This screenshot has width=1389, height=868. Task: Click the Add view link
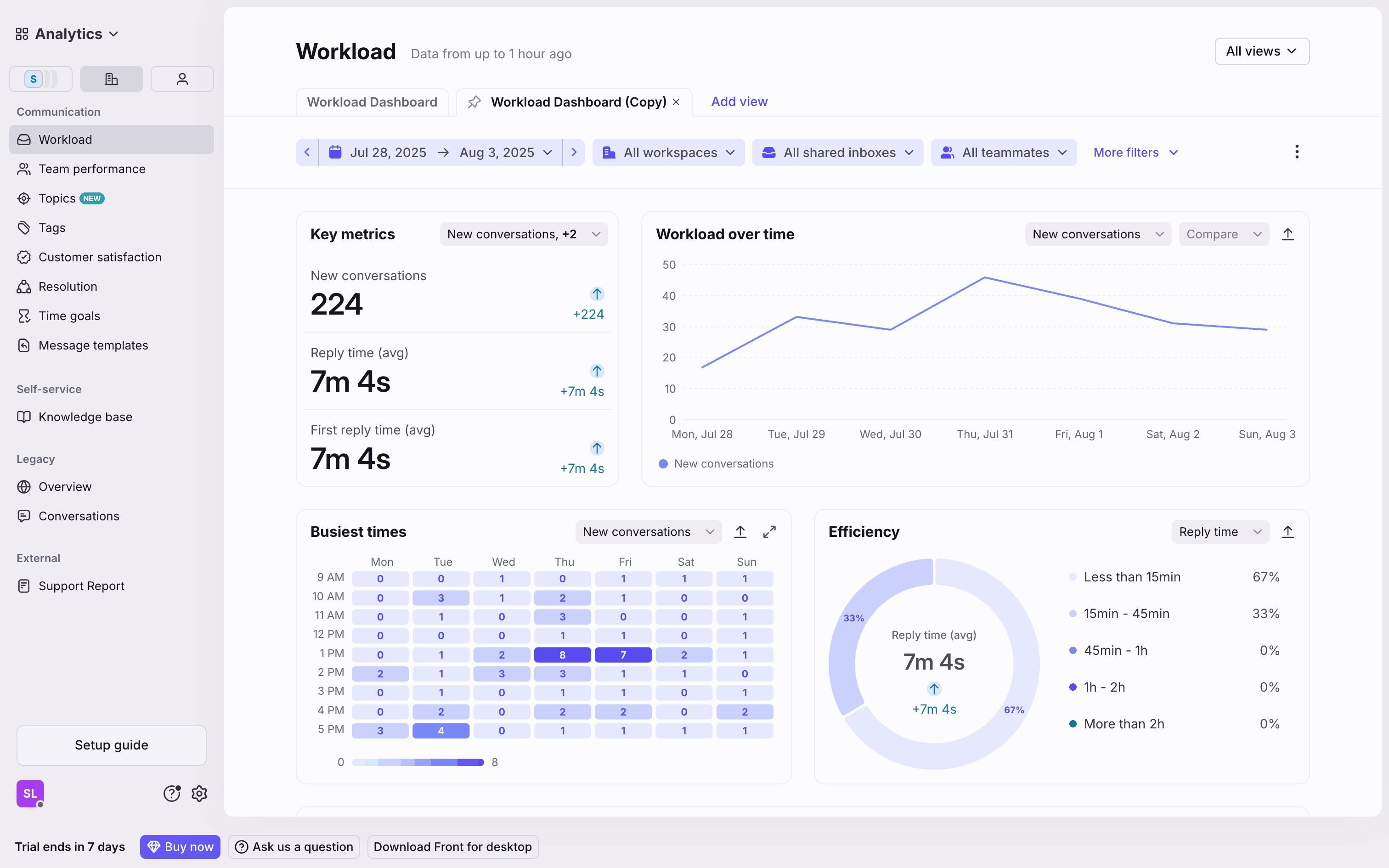(739, 101)
